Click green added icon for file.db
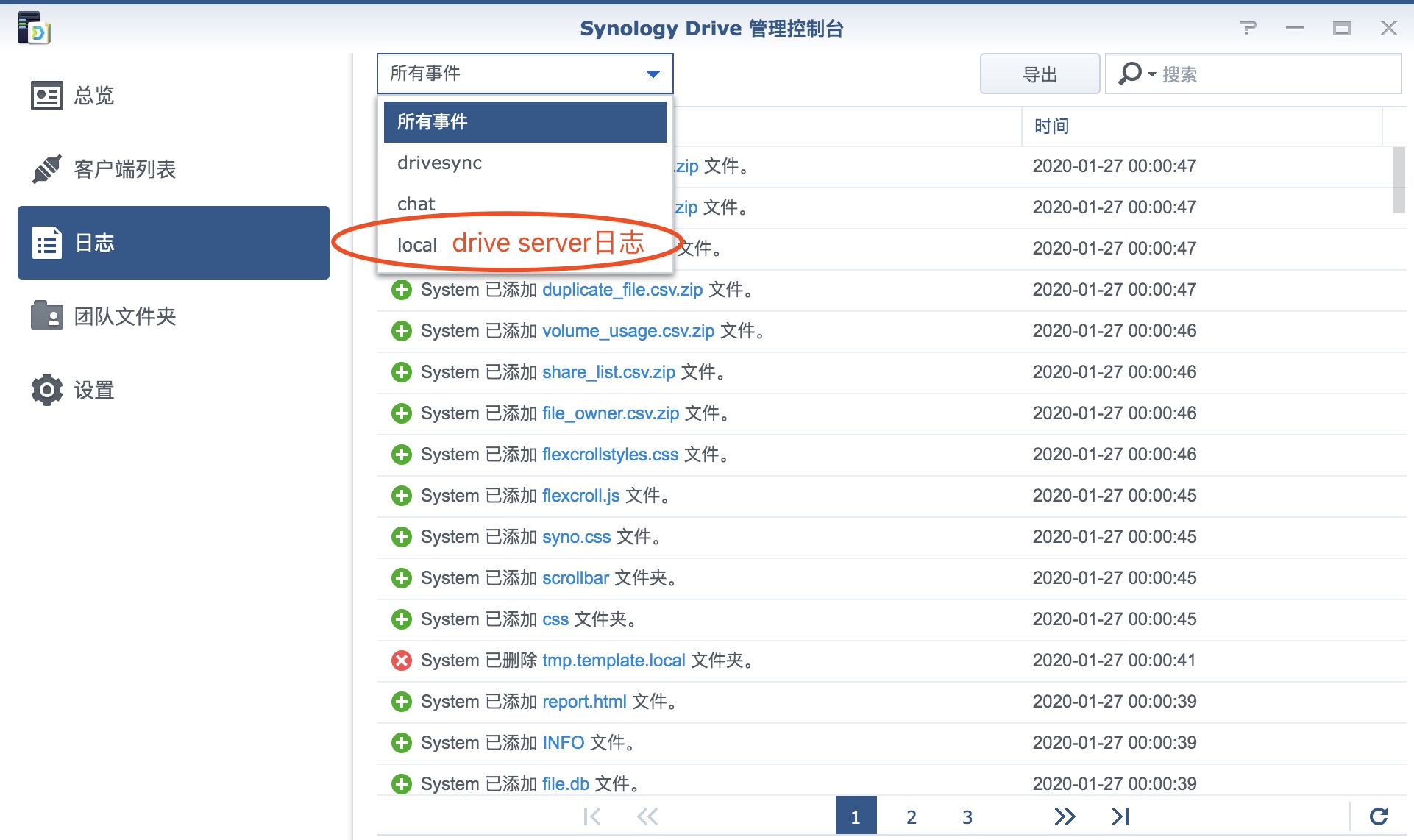 pos(402,784)
